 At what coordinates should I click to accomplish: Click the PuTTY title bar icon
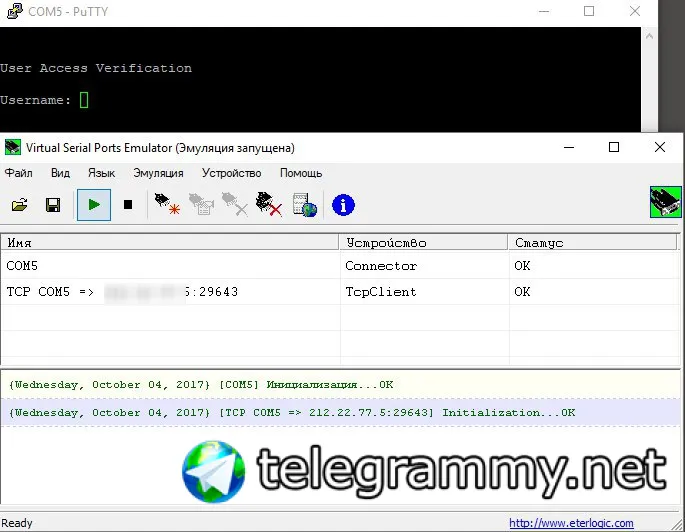pos(15,11)
